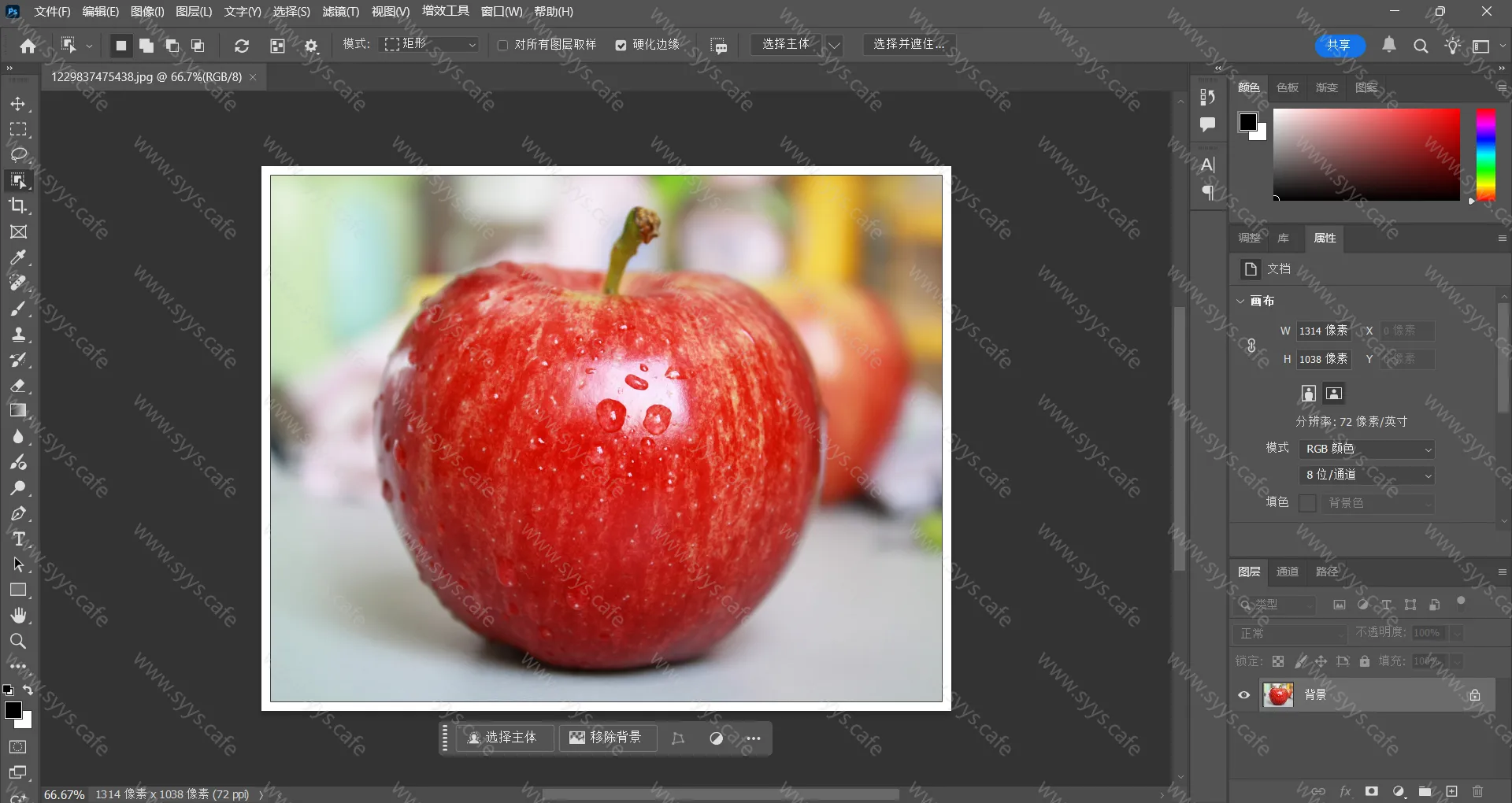Screen dimensions: 1512x803
Task: Set canvas to portrait orientation
Action: [1308, 394]
